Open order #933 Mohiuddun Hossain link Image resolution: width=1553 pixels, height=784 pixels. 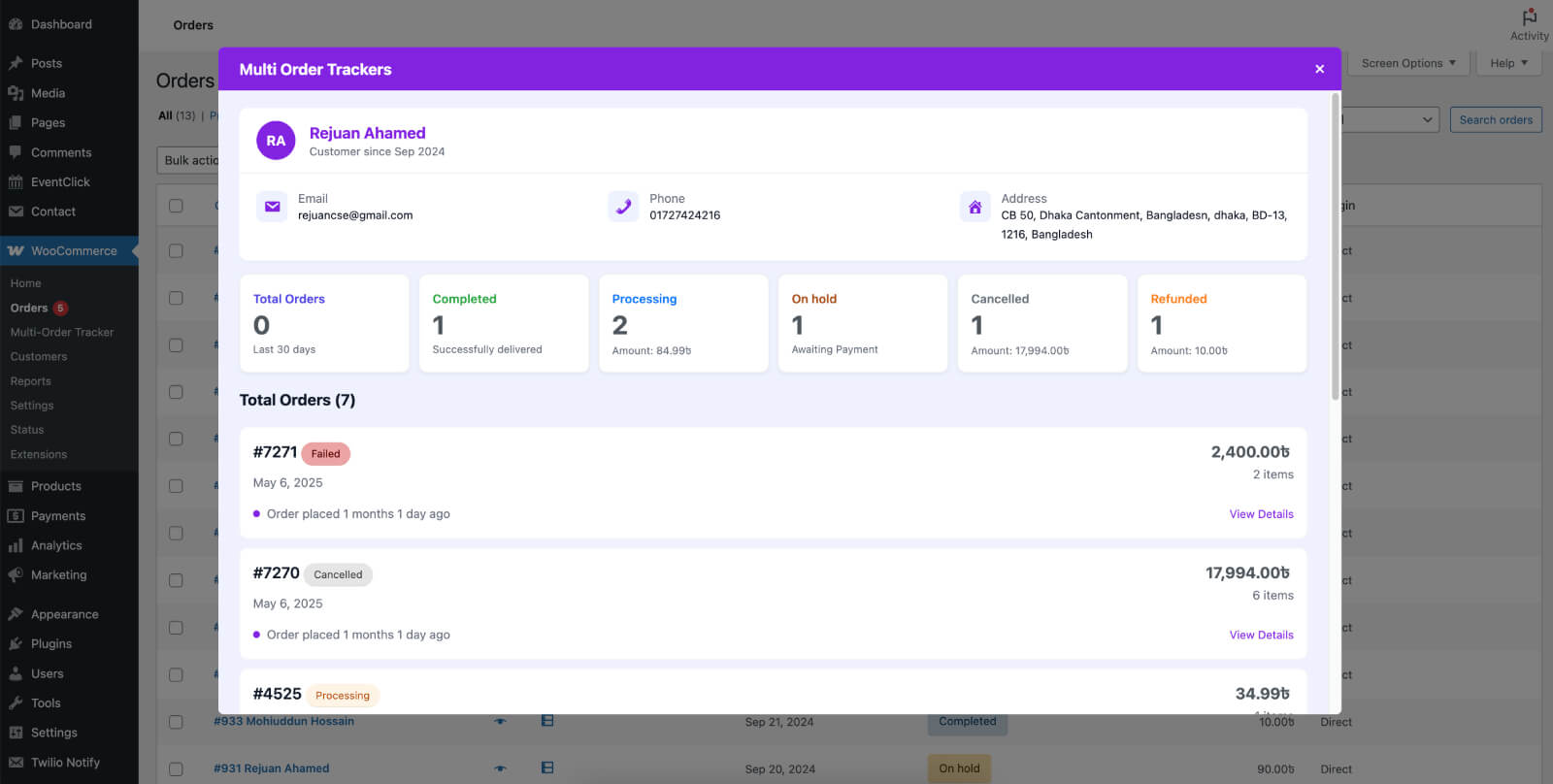pyautogui.click(x=283, y=721)
